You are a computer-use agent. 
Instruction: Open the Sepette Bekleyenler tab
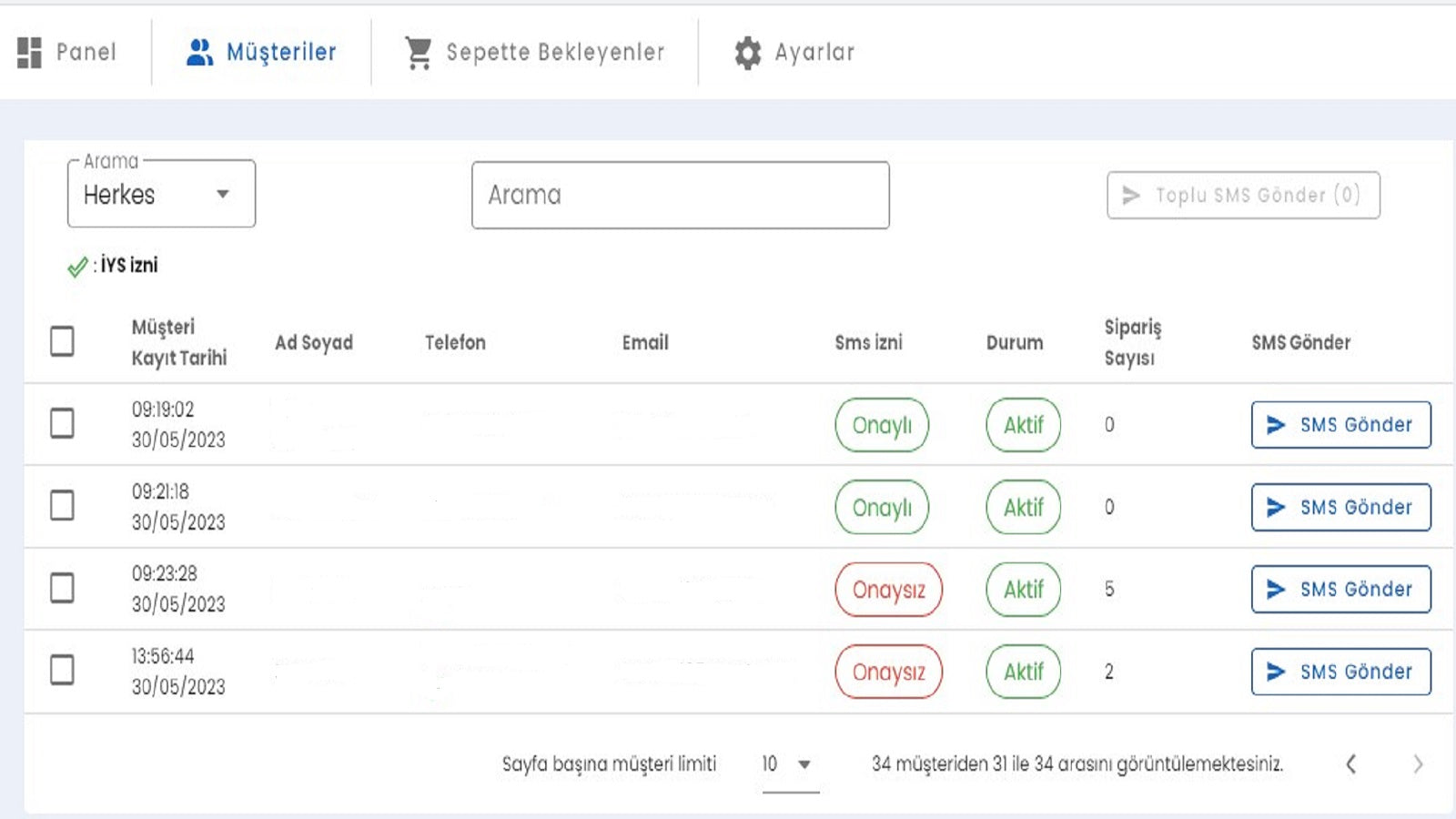coord(534,52)
